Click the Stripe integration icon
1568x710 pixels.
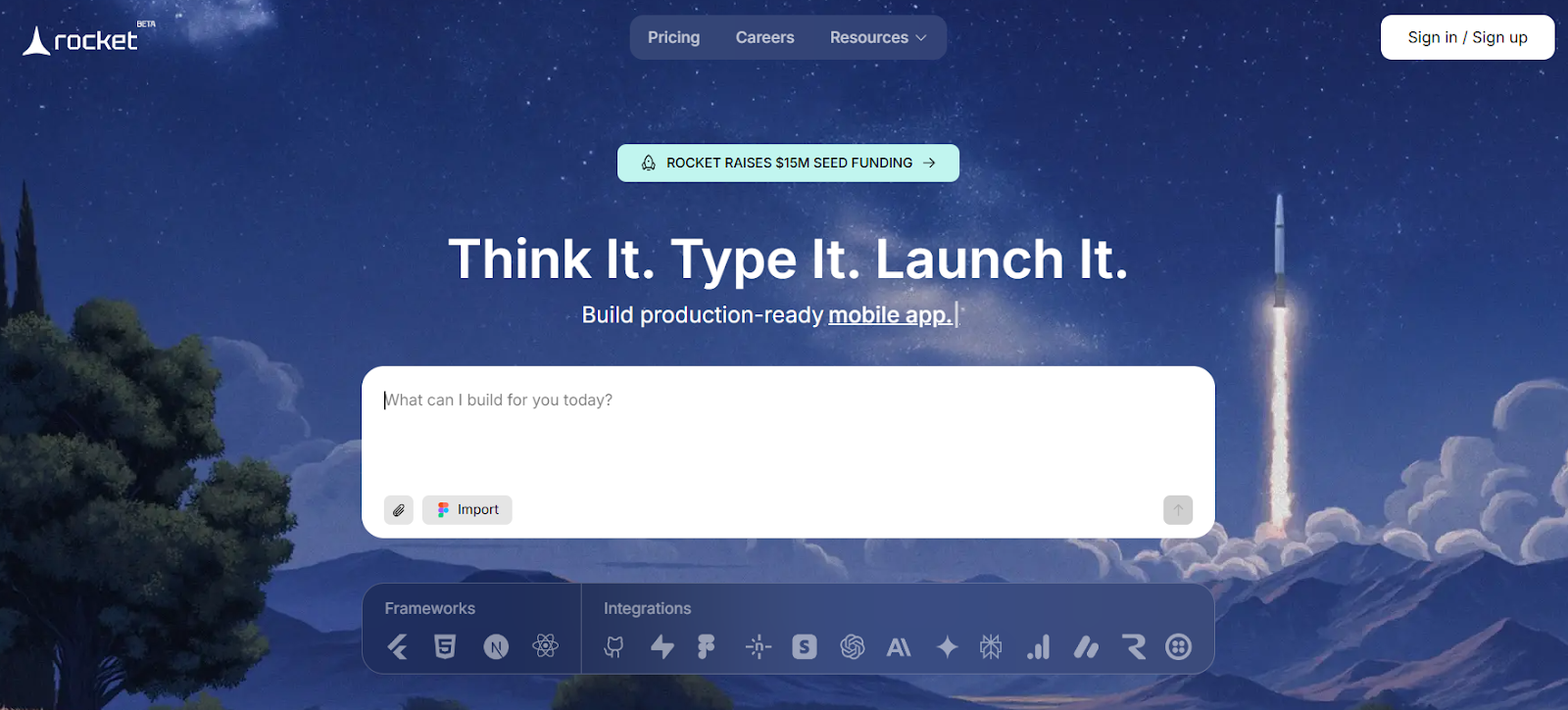click(x=805, y=646)
